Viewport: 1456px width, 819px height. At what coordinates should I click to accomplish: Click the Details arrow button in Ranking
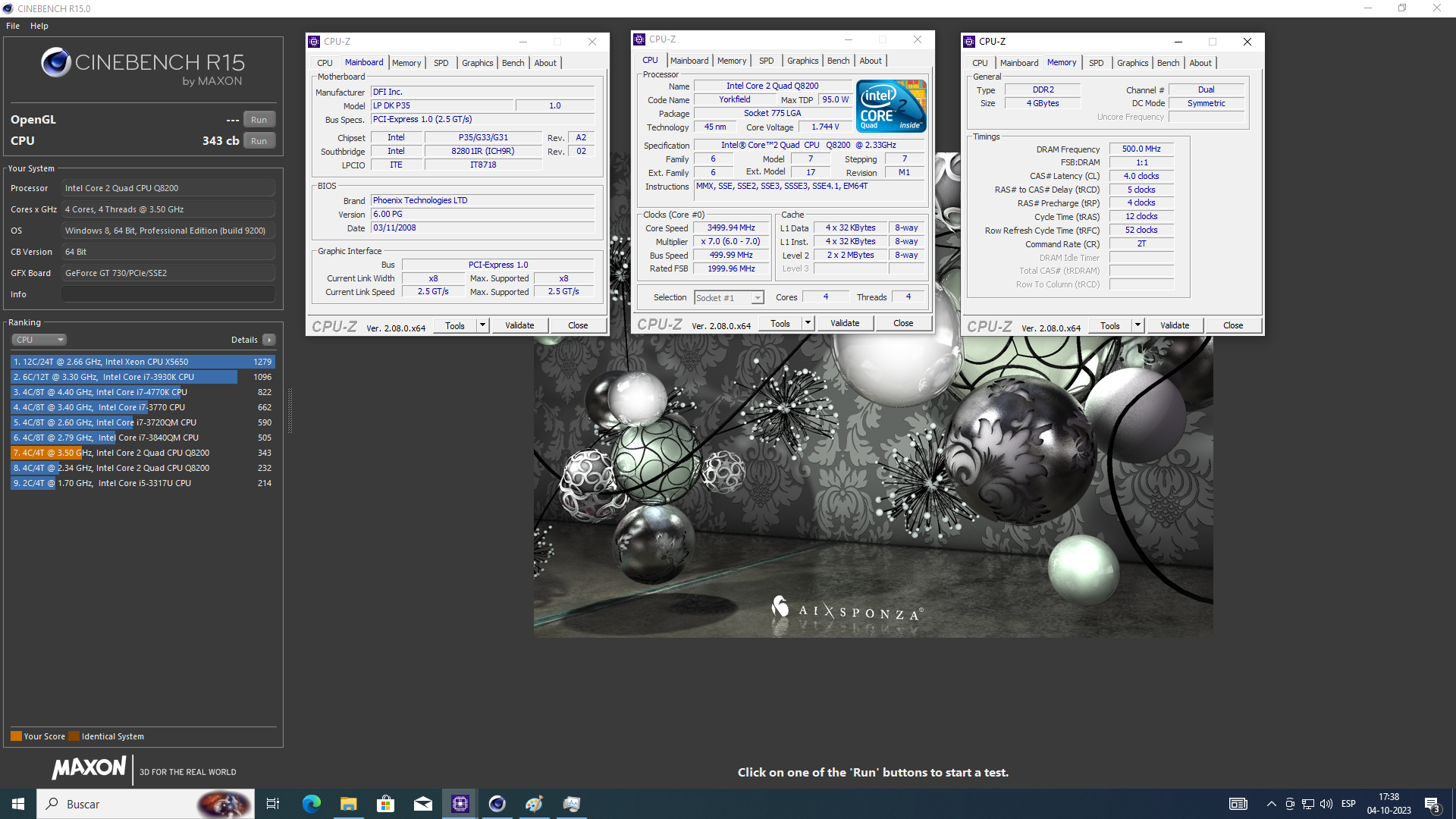coord(269,340)
